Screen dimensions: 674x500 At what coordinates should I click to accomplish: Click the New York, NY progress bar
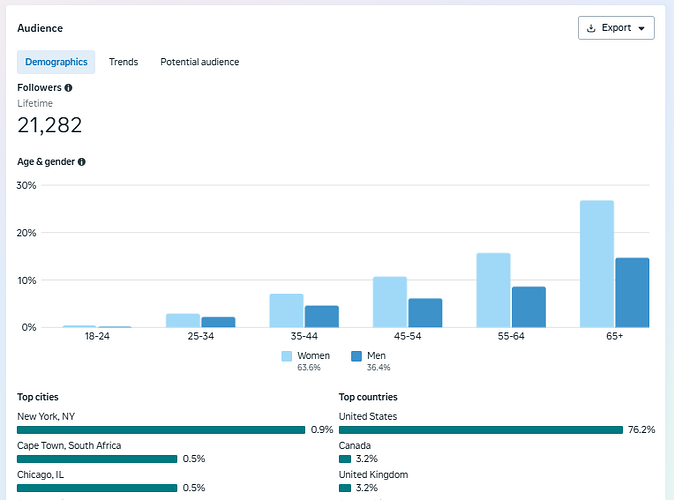click(x=161, y=430)
